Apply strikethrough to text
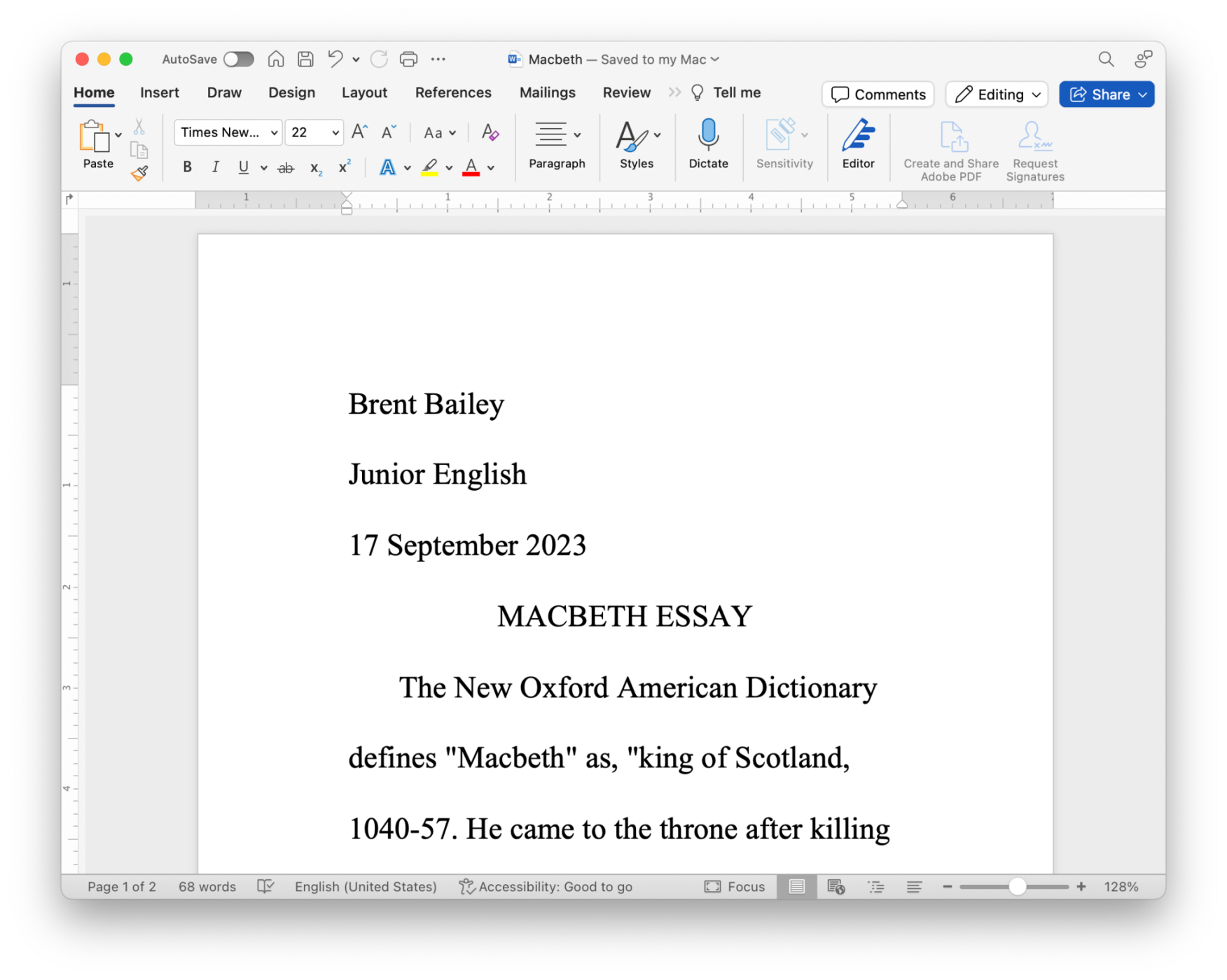This screenshot has height=980, width=1227. point(286,167)
